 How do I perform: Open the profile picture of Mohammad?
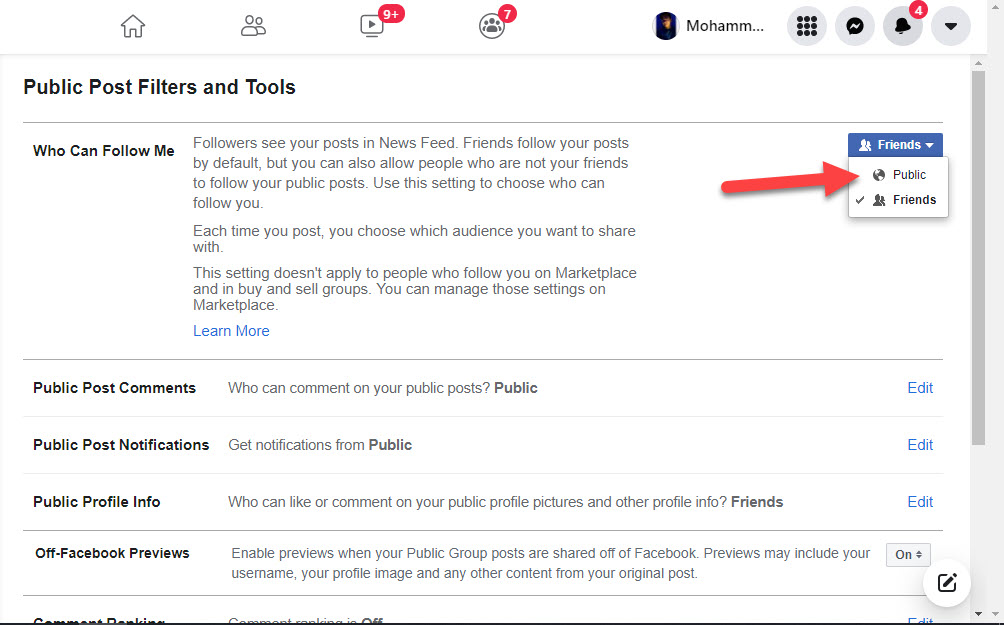coord(666,27)
